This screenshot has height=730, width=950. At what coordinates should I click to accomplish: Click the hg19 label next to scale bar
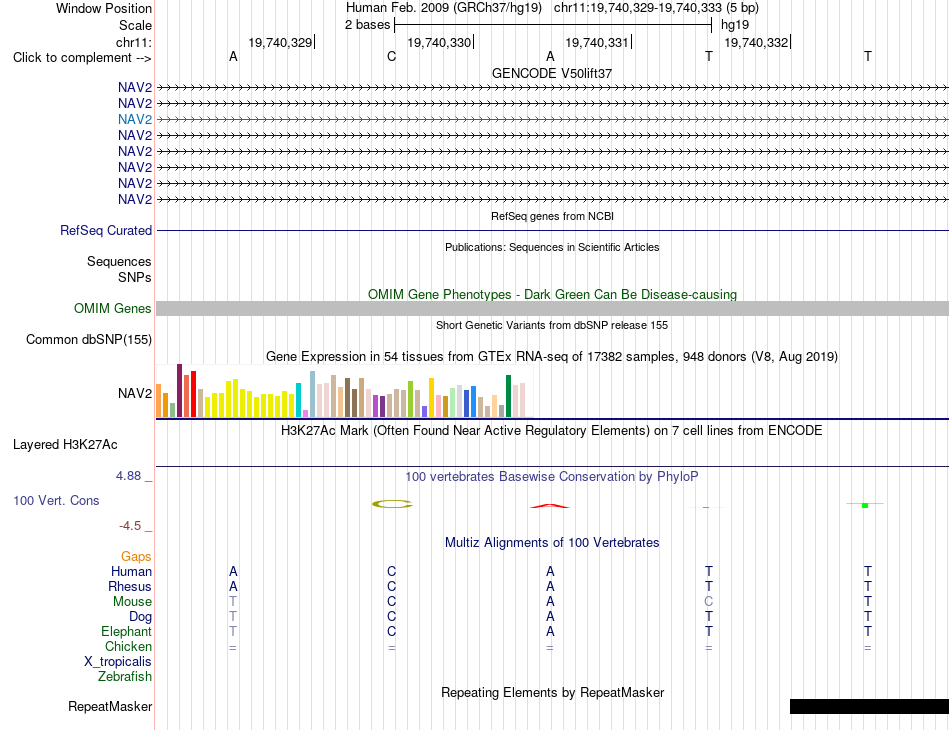point(734,25)
